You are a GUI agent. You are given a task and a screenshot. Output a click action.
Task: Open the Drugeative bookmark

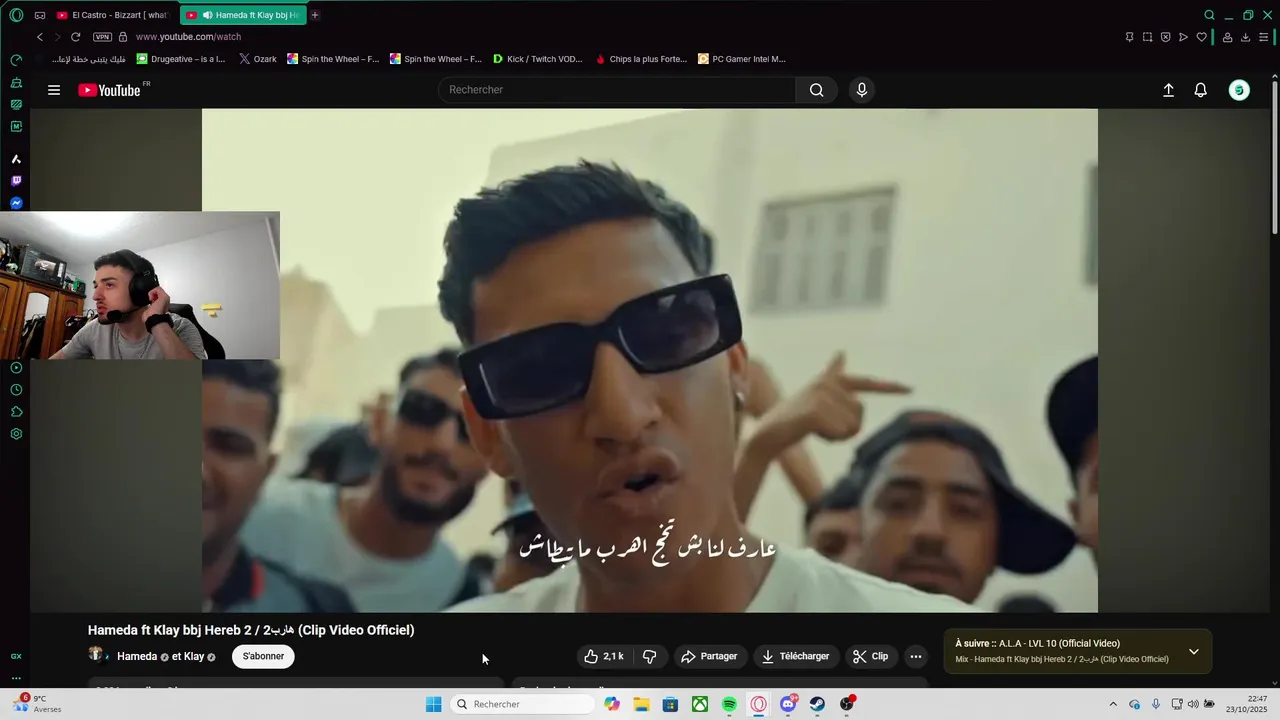[x=181, y=59]
